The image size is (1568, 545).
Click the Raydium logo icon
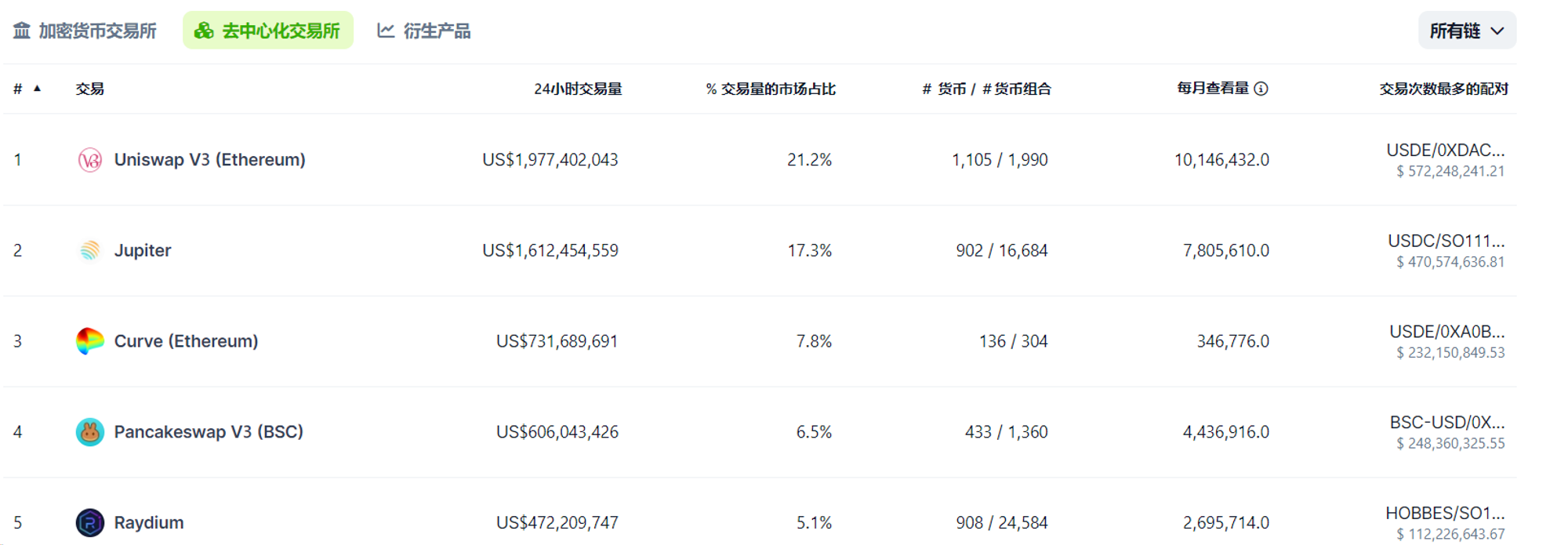(x=89, y=522)
